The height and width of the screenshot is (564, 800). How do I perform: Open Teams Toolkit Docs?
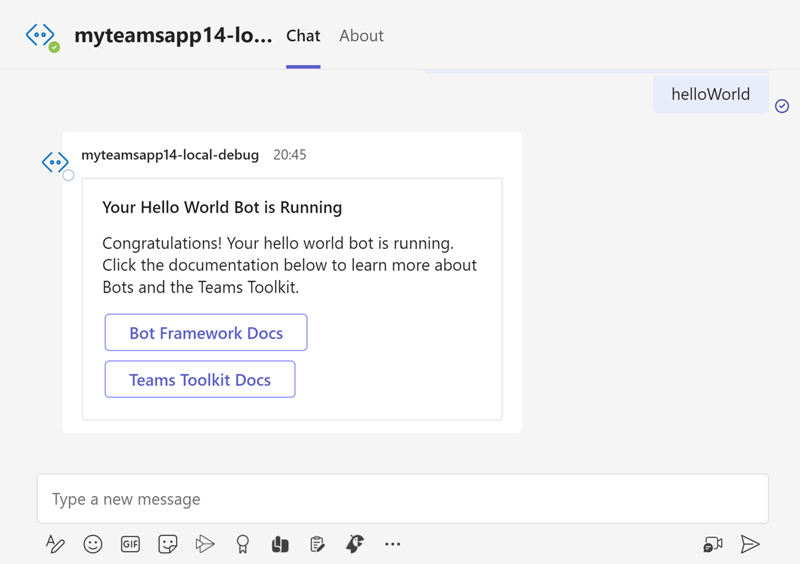pyautogui.click(x=200, y=380)
